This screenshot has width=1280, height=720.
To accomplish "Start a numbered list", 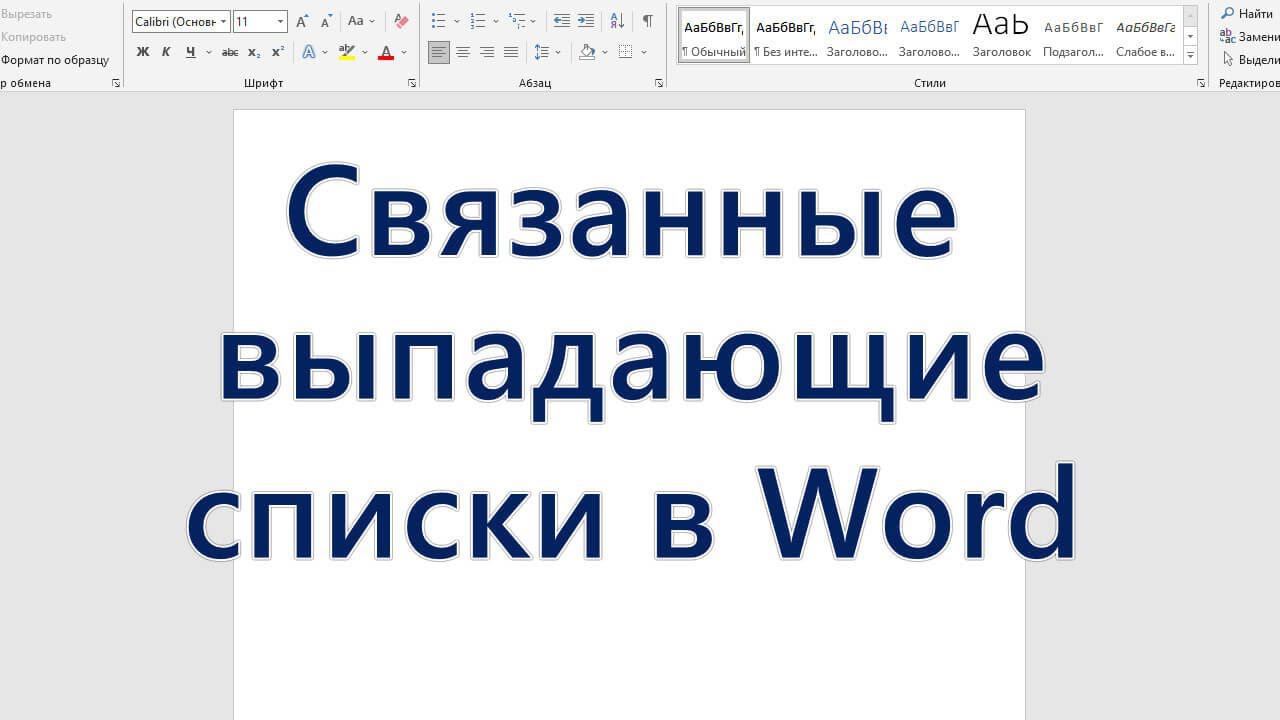I will 478,21.
